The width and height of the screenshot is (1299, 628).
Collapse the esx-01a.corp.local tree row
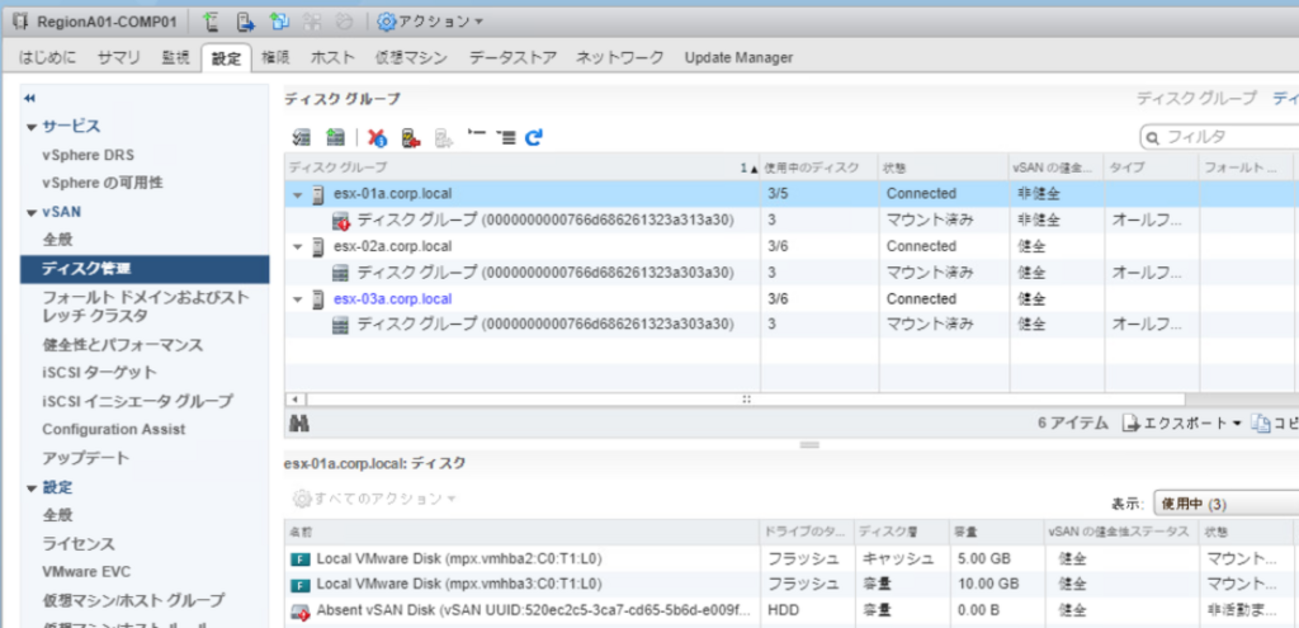[298, 194]
